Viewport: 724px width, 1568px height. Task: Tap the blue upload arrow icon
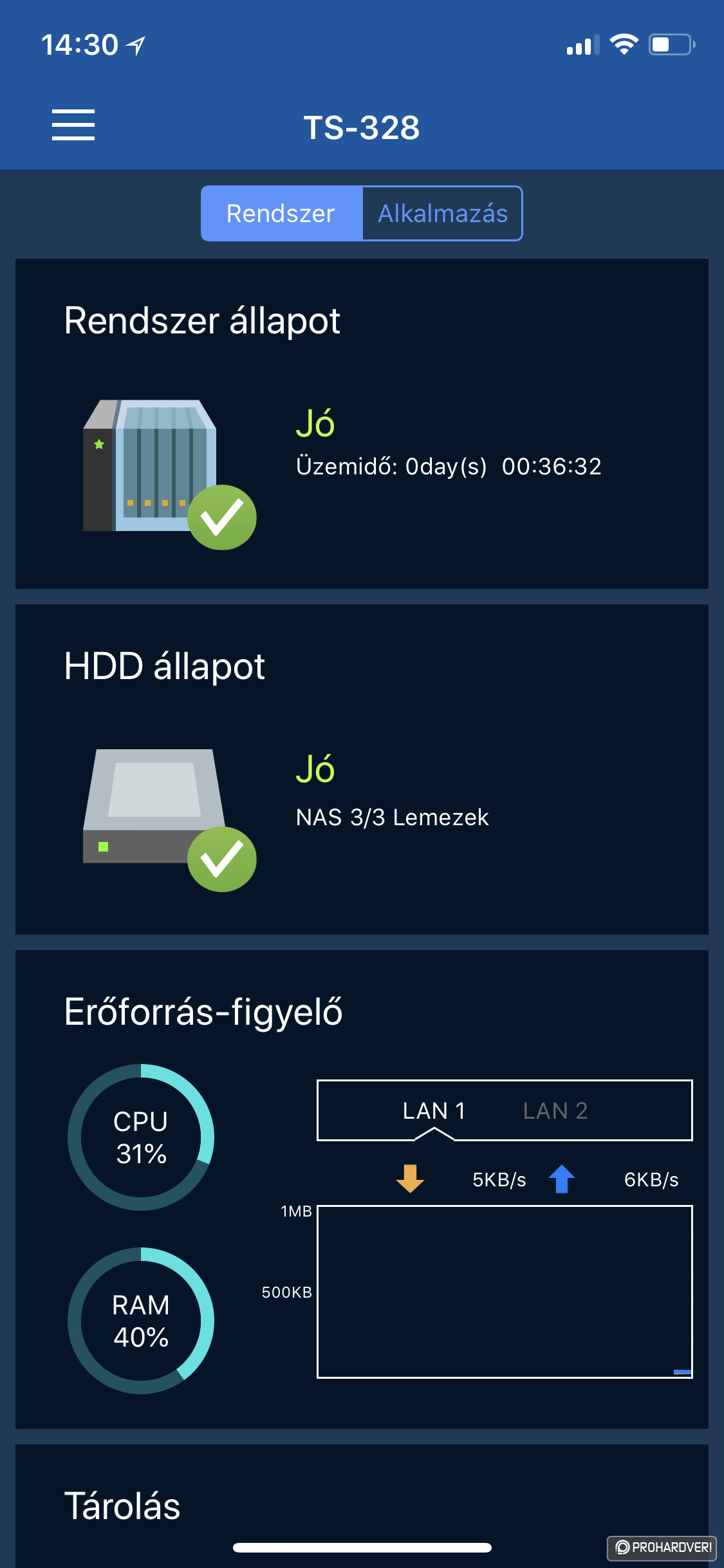(x=562, y=1179)
